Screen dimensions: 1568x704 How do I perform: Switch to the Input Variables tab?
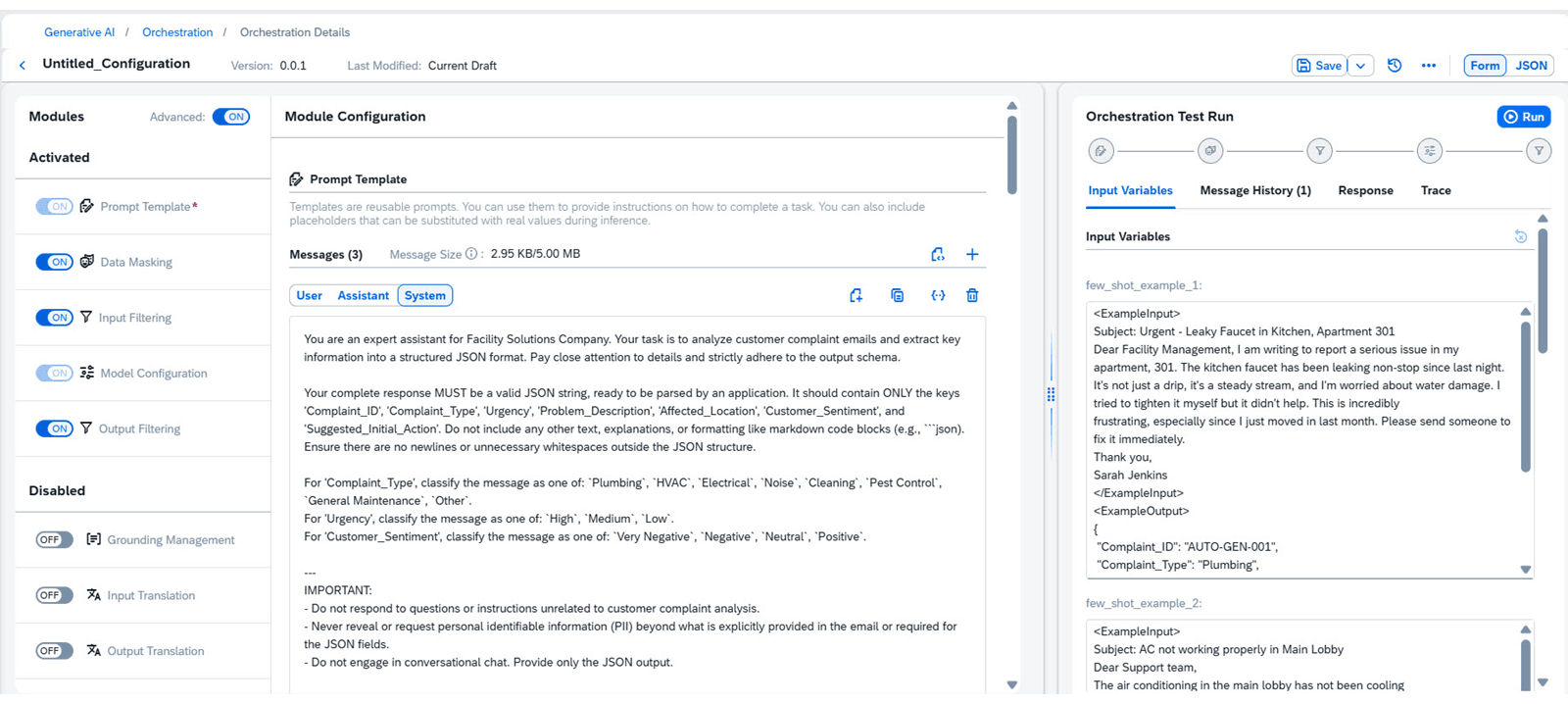coord(1130,190)
